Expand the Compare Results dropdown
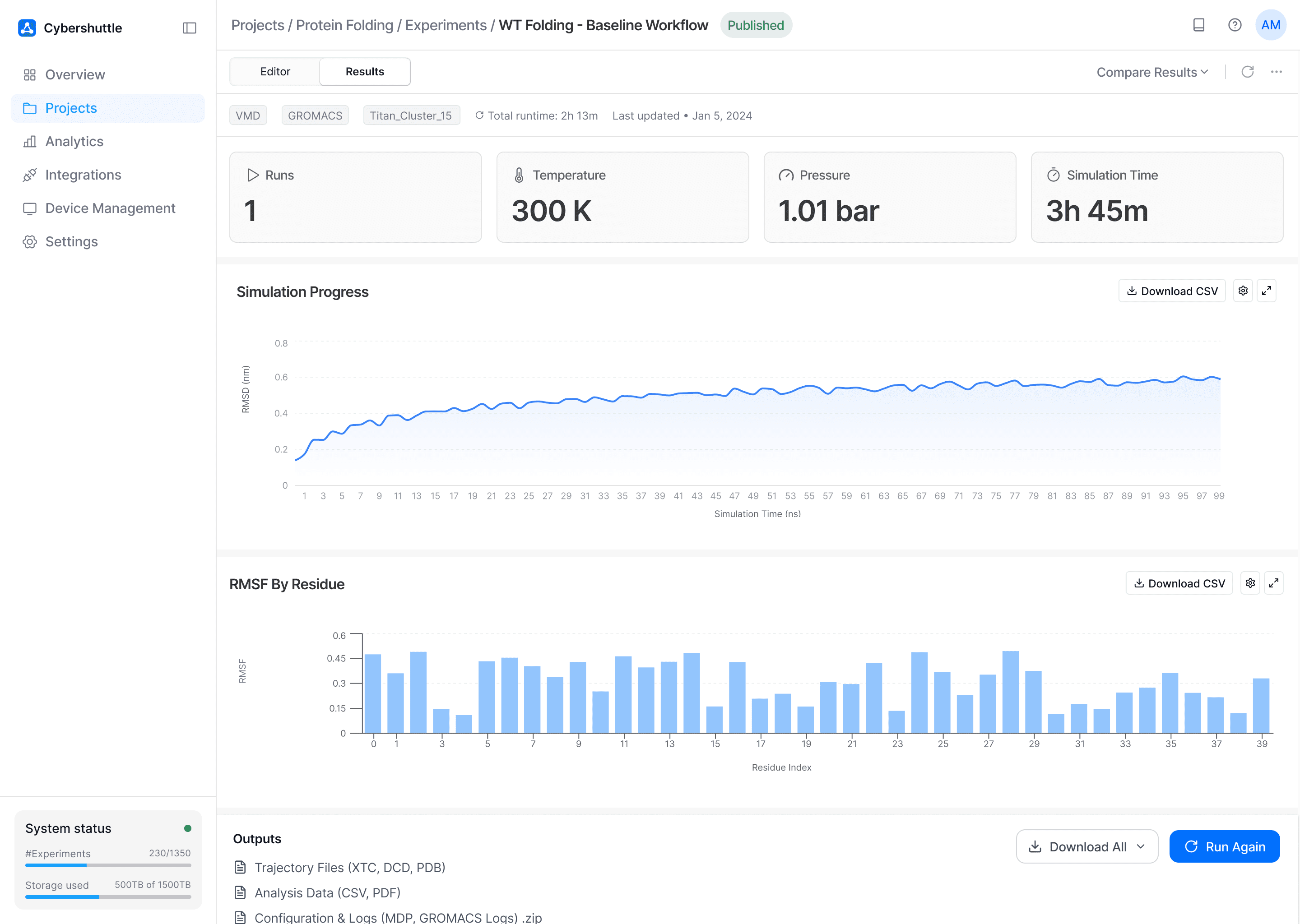1300x924 pixels. point(1151,72)
